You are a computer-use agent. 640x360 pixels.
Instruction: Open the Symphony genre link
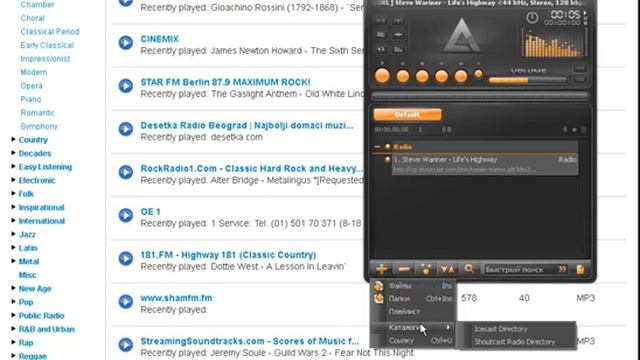[39, 126]
